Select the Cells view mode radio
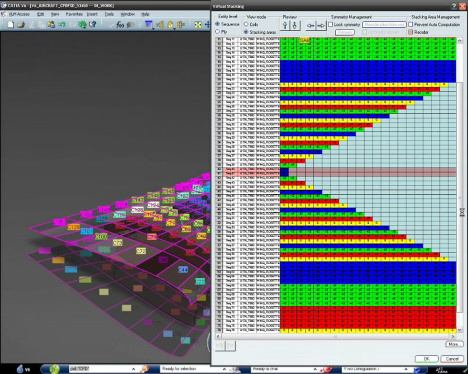The width and height of the screenshot is (468, 374). [x=246, y=24]
